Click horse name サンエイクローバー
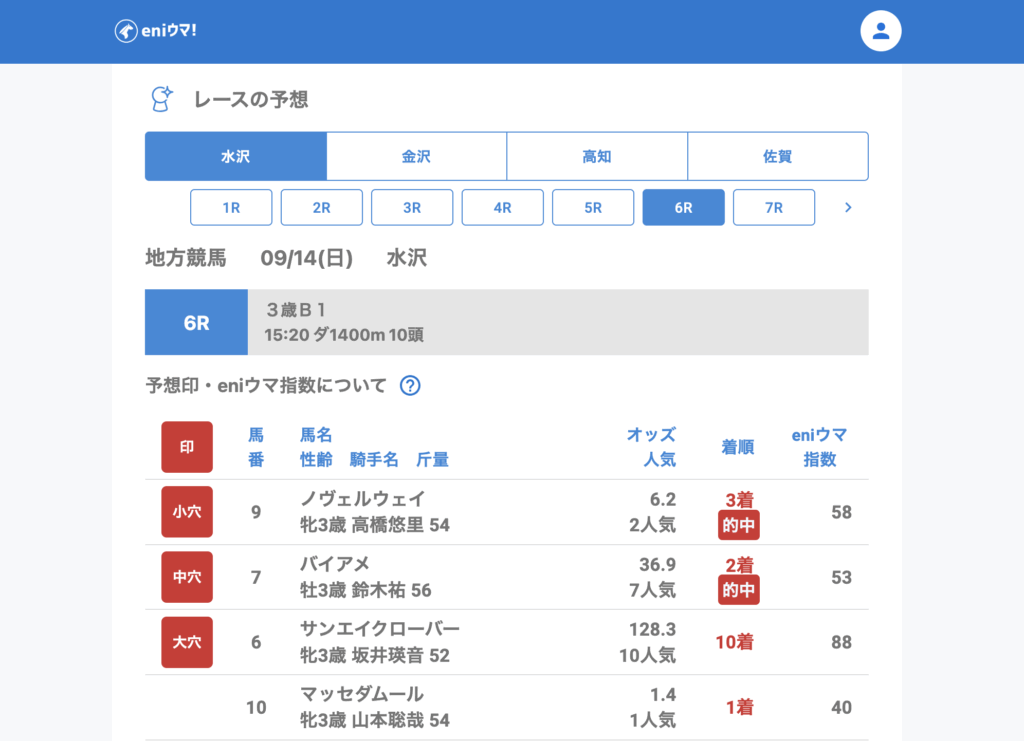 pyautogui.click(x=379, y=629)
